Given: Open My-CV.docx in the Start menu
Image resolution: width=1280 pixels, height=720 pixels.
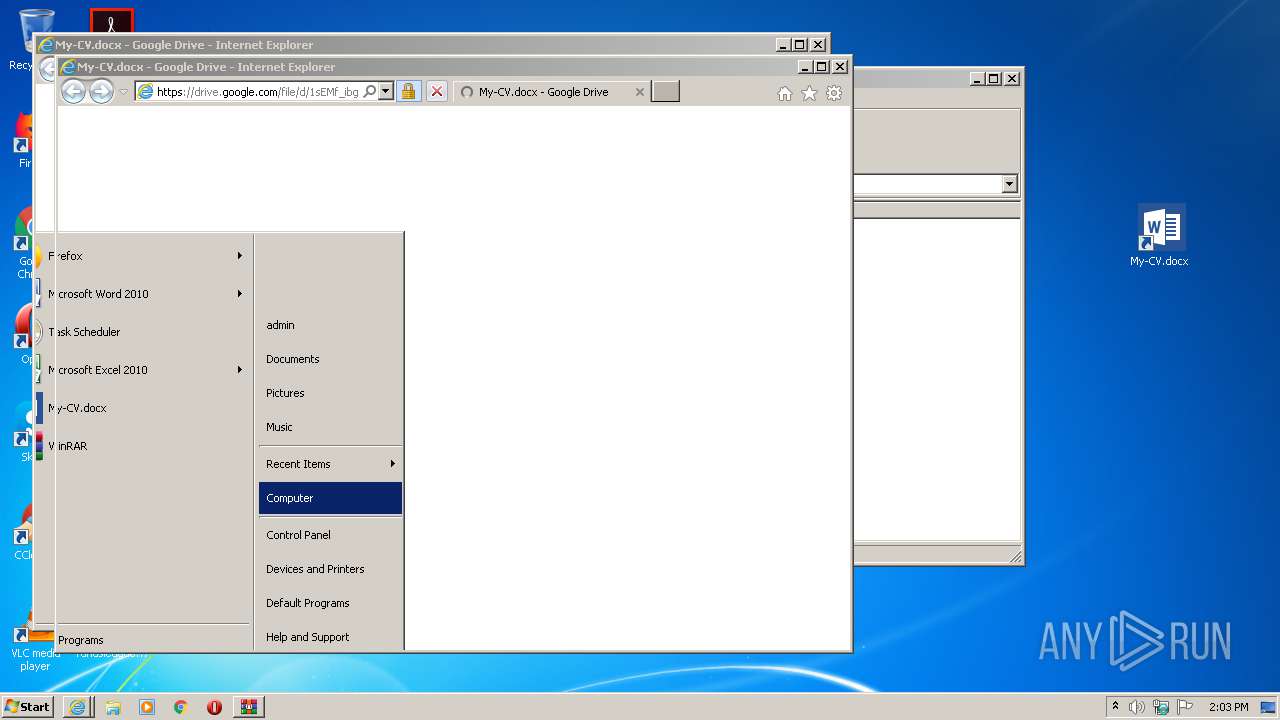Looking at the screenshot, I should pyautogui.click(x=143, y=408).
